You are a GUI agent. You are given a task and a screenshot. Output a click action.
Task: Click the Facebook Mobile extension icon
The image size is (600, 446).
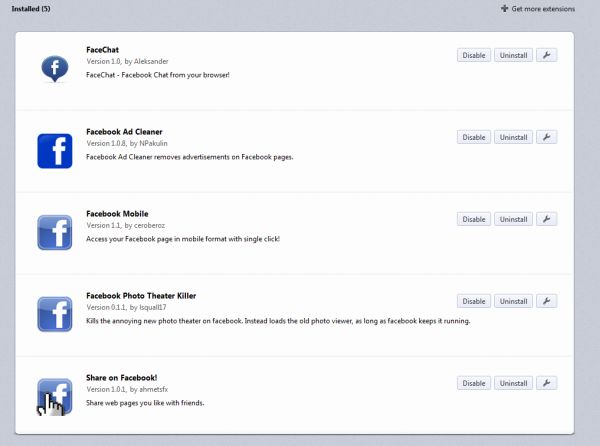coord(54,232)
